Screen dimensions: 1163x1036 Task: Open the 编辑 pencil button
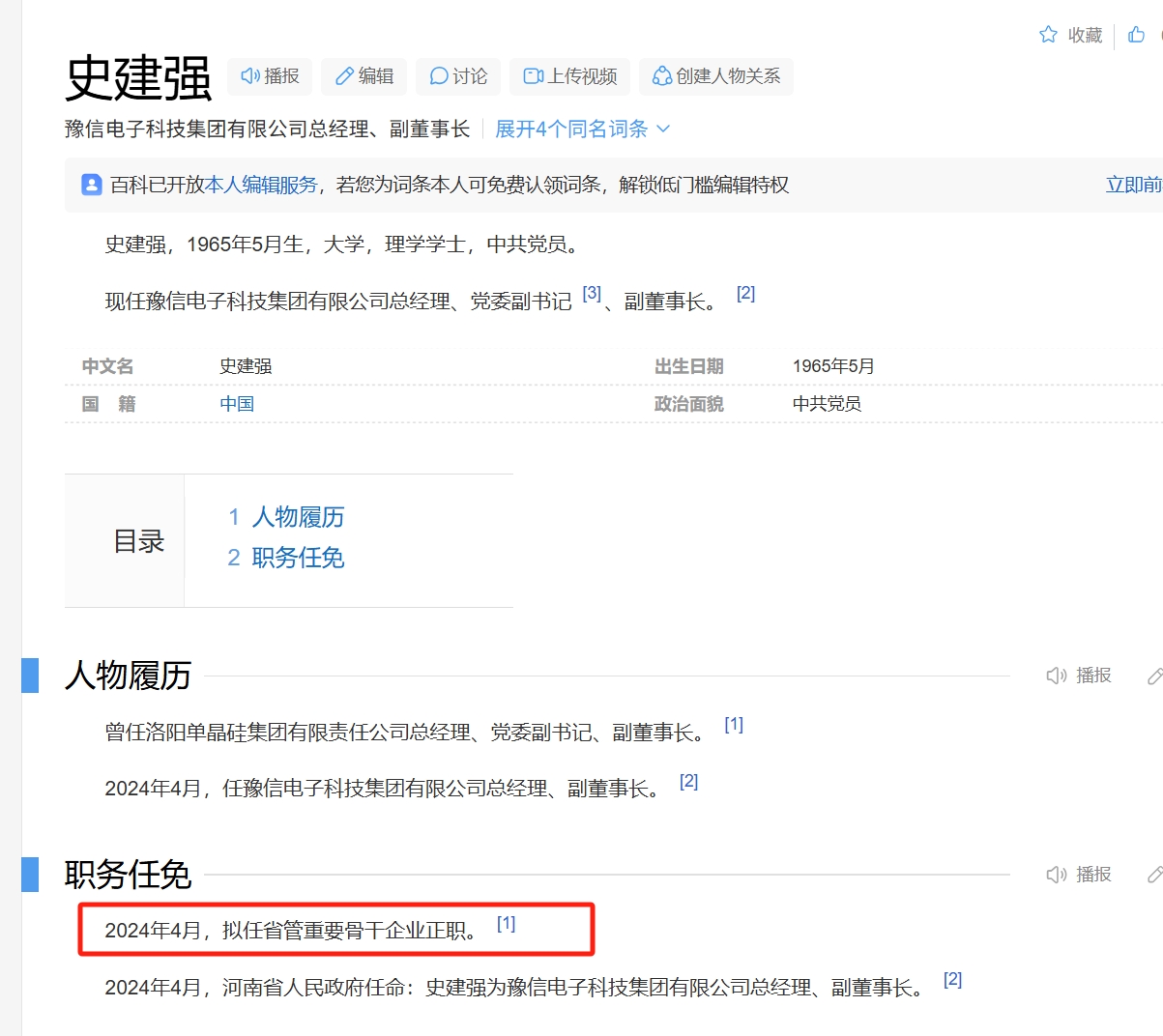click(x=364, y=76)
